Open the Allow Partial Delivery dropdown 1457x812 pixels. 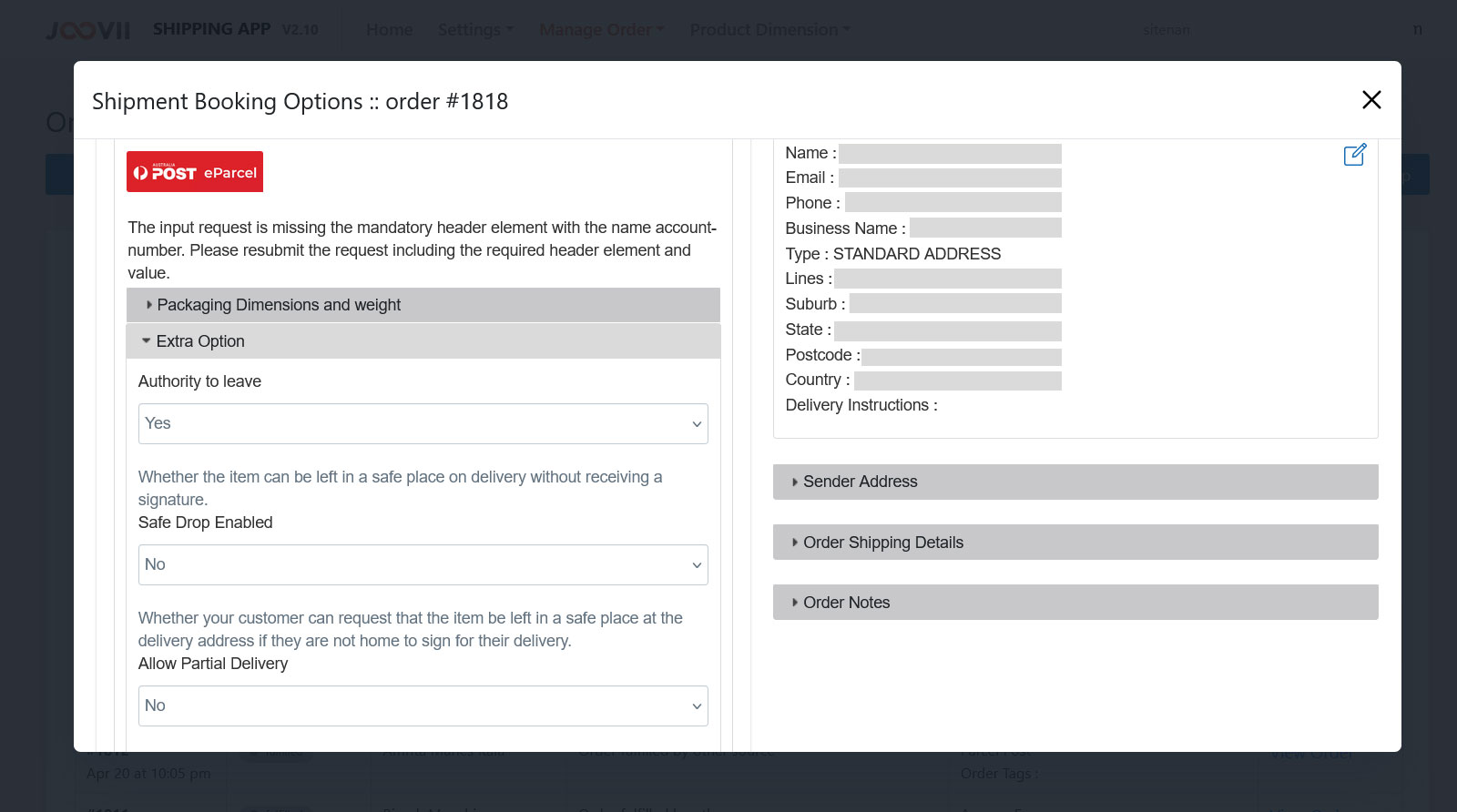point(423,705)
